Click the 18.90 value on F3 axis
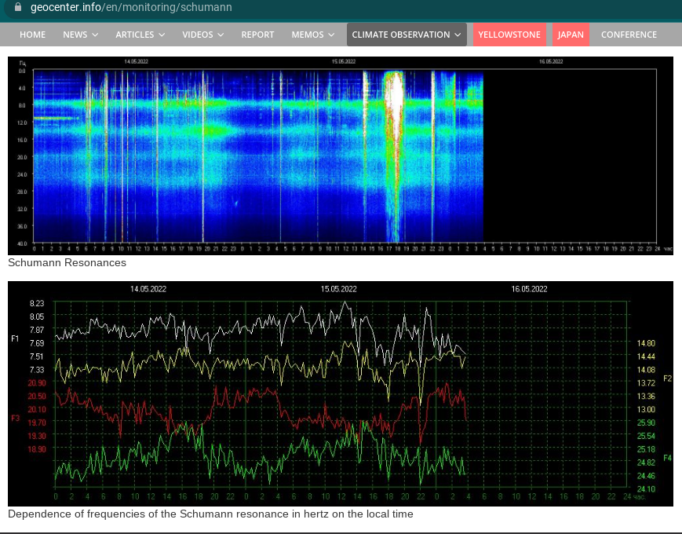682x534 pixels. (37, 449)
